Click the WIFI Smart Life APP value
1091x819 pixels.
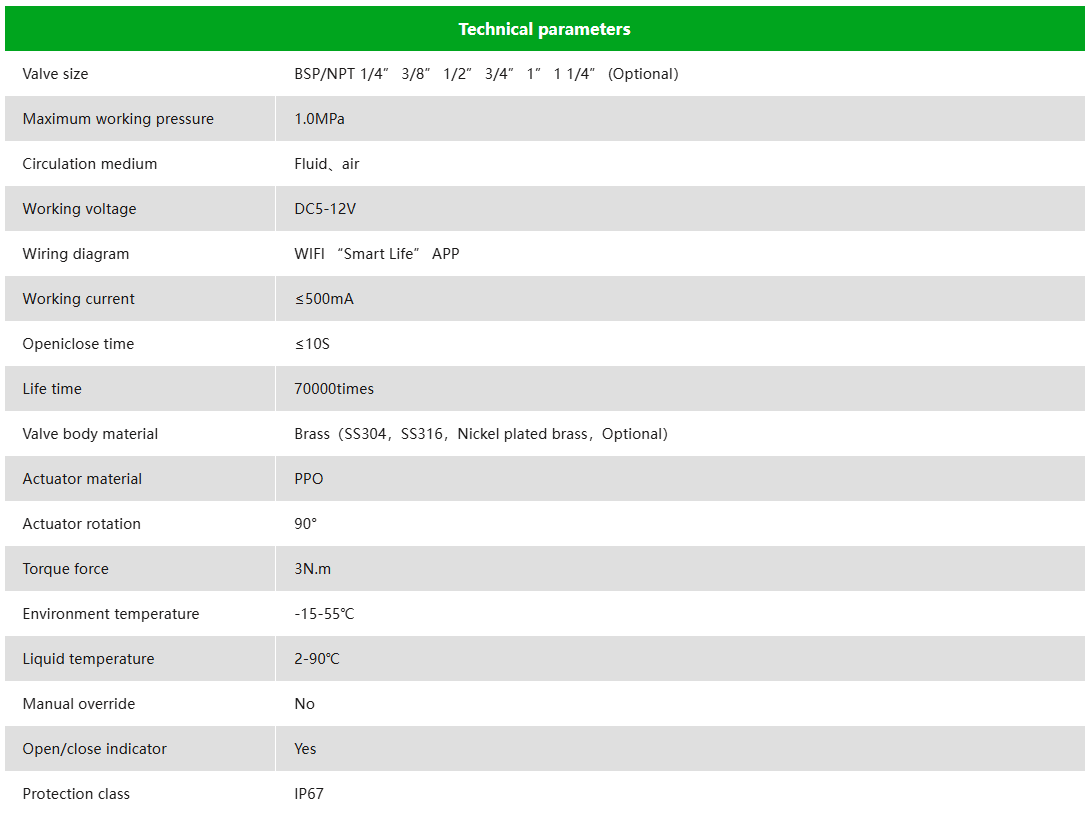click(376, 254)
